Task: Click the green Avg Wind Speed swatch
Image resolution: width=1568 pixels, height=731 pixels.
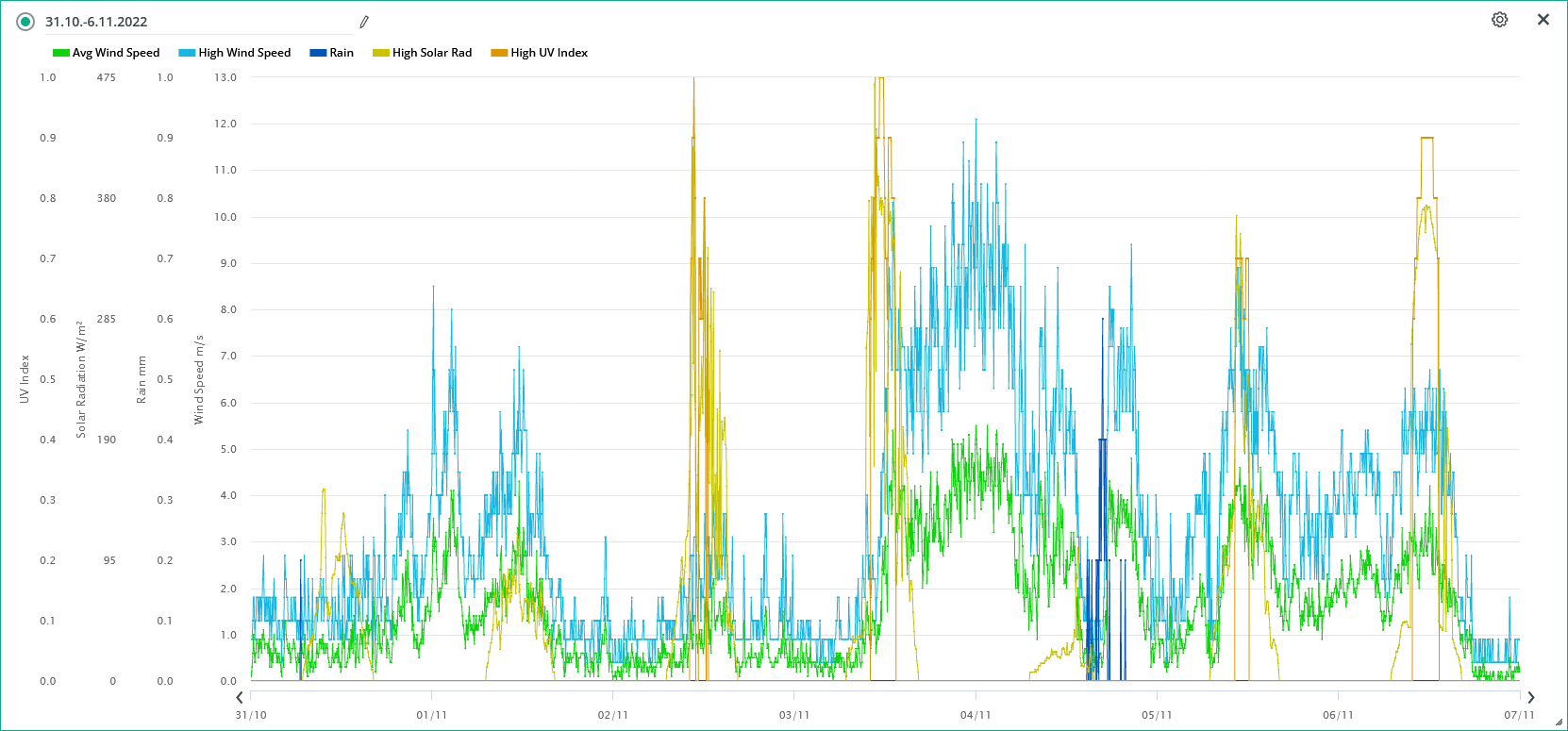Action: click(x=61, y=53)
